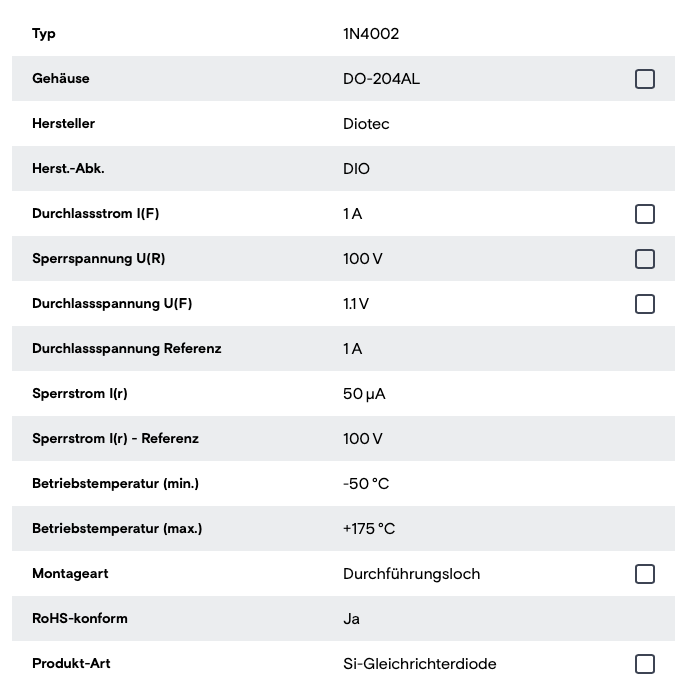681x676 pixels.
Task: Click the Herst.-Abk. label
Action: click(x=68, y=168)
